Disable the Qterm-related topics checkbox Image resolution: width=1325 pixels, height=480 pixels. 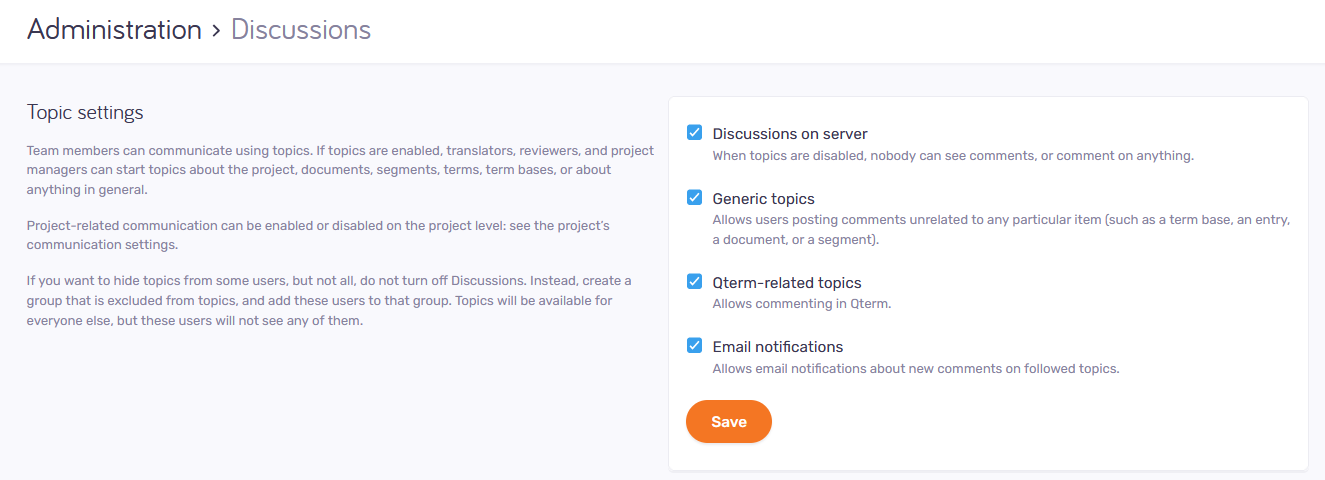click(x=694, y=281)
